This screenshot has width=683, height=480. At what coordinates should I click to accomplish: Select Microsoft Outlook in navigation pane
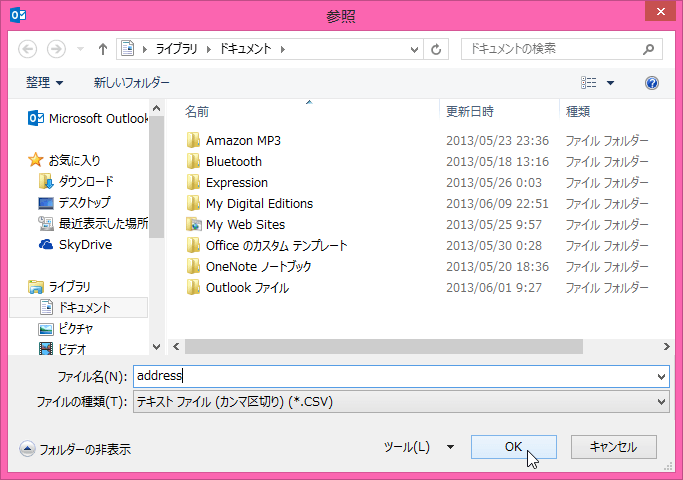pos(88,118)
